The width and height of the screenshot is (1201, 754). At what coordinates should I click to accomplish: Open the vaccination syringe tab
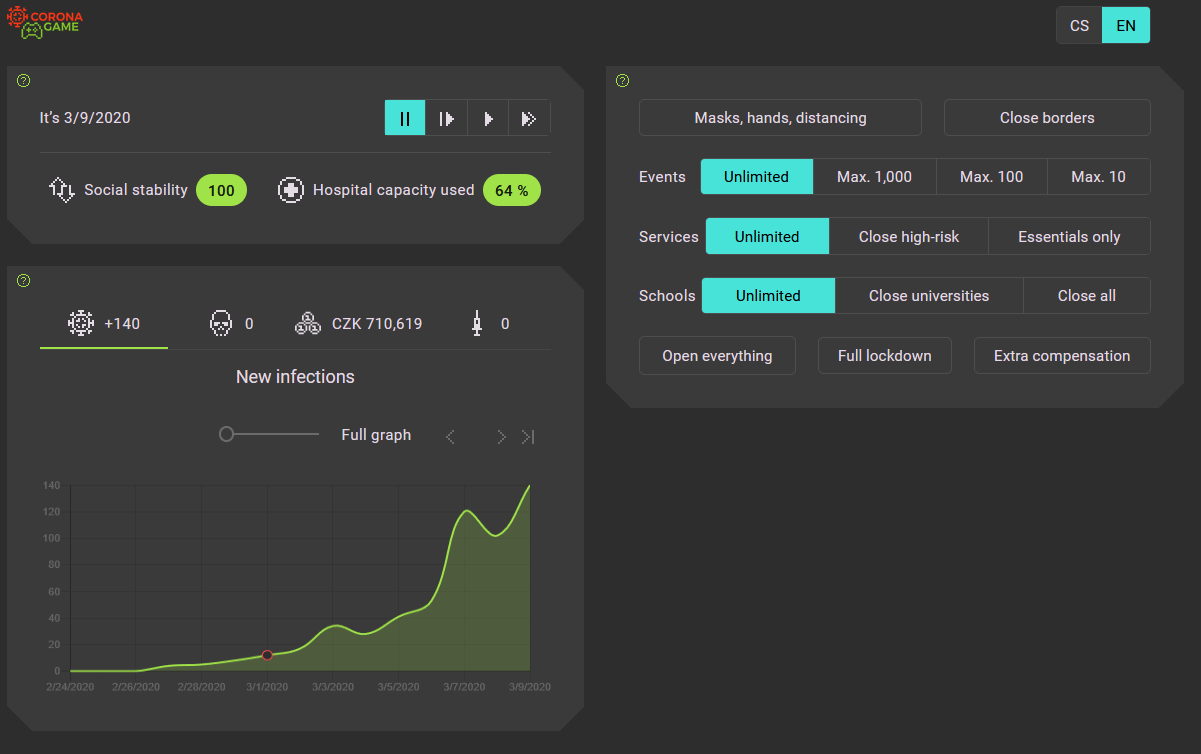[491, 324]
